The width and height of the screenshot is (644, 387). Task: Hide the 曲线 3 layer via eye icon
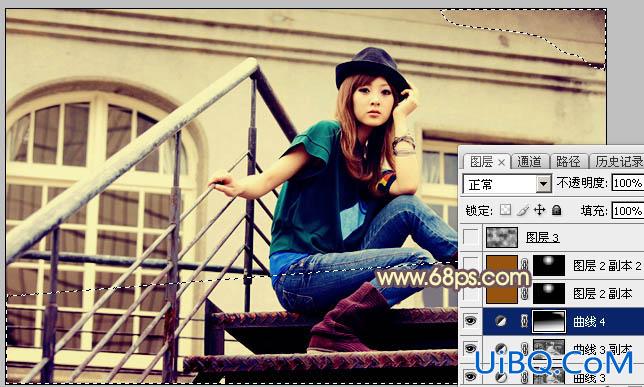[x=471, y=376]
